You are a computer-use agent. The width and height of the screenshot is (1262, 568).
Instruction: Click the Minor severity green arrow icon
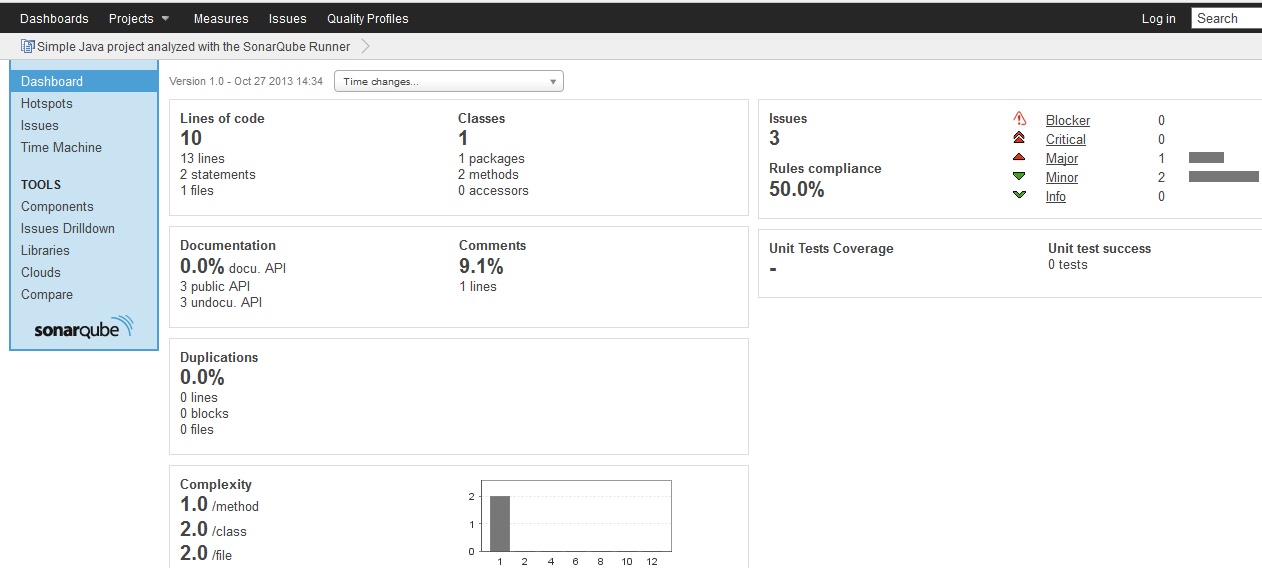(x=1019, y=176)
